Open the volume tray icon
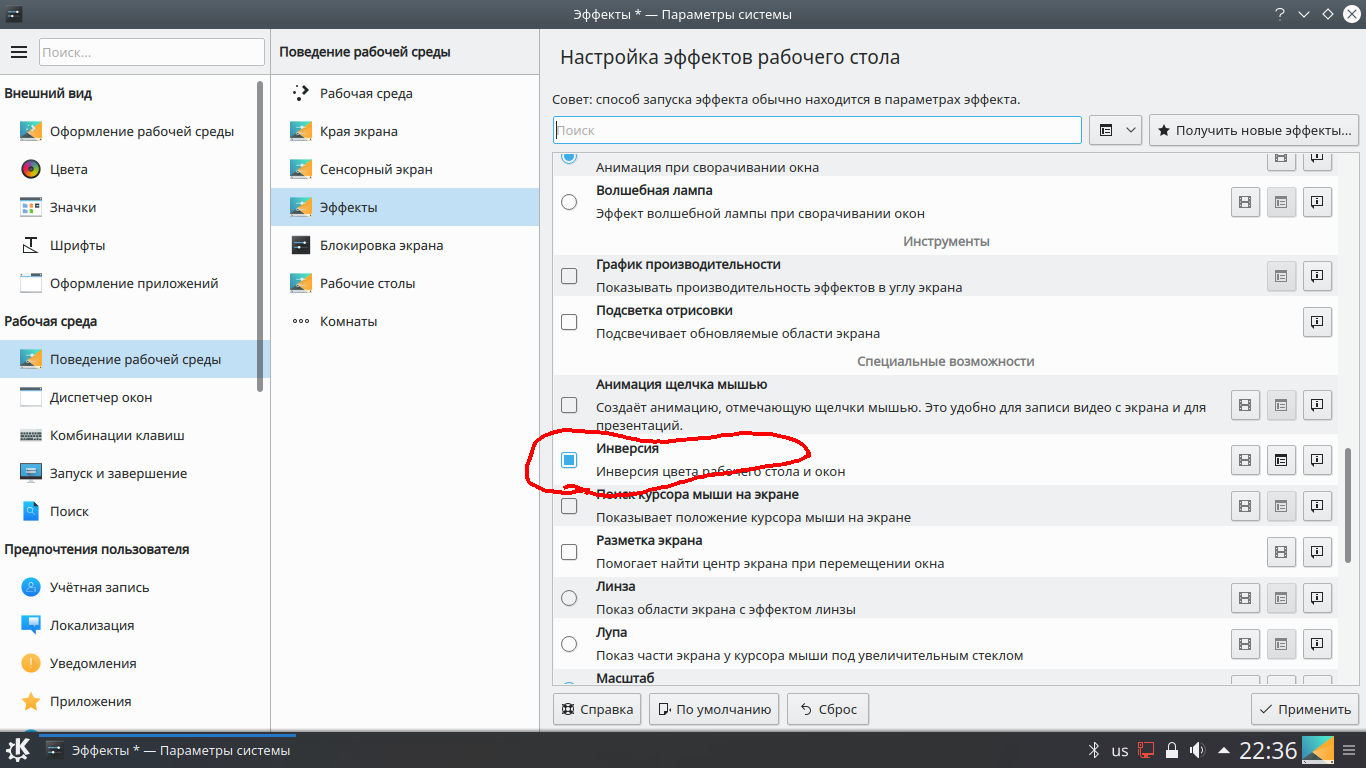1366x768 pixels. pyautogui.click(x=1197, y=750)
